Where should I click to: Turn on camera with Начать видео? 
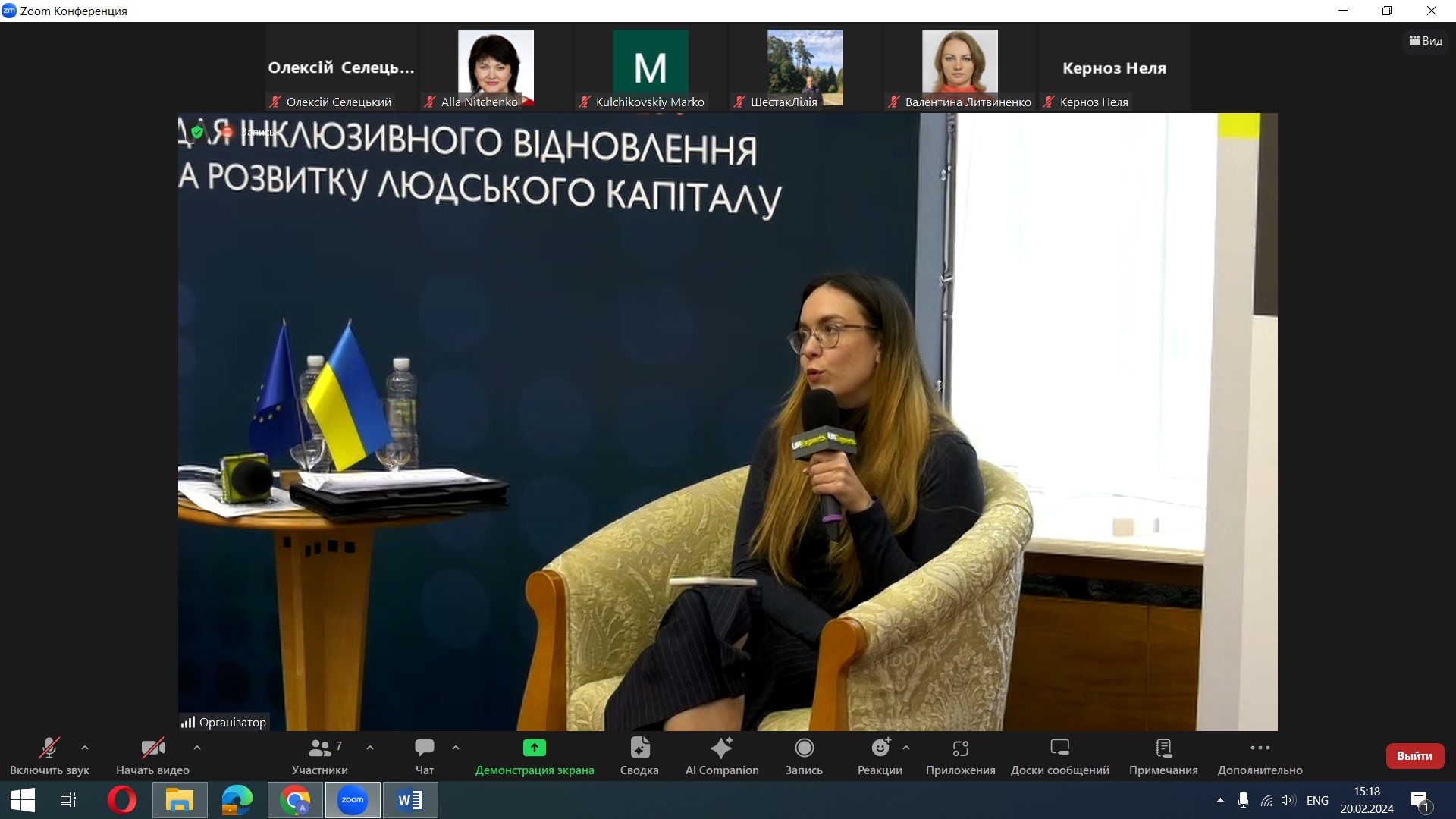pyautogui.click(x=152, y=756)
